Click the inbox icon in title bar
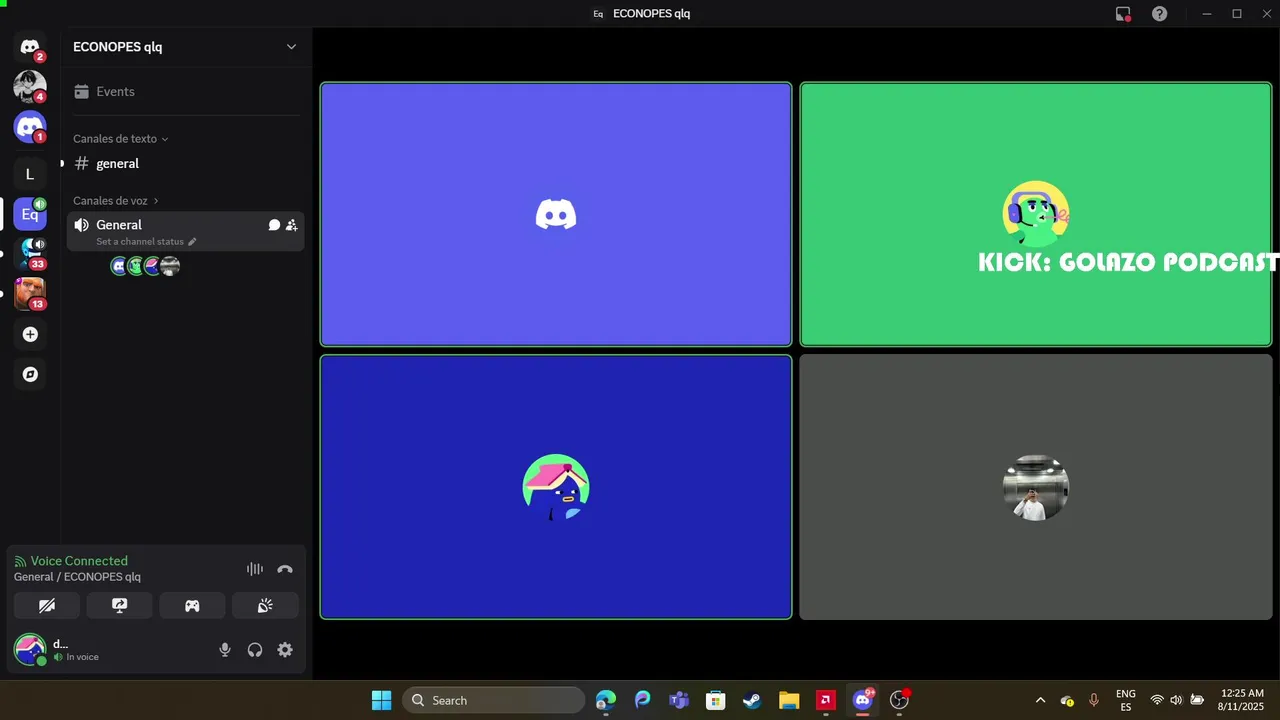 1123,14
